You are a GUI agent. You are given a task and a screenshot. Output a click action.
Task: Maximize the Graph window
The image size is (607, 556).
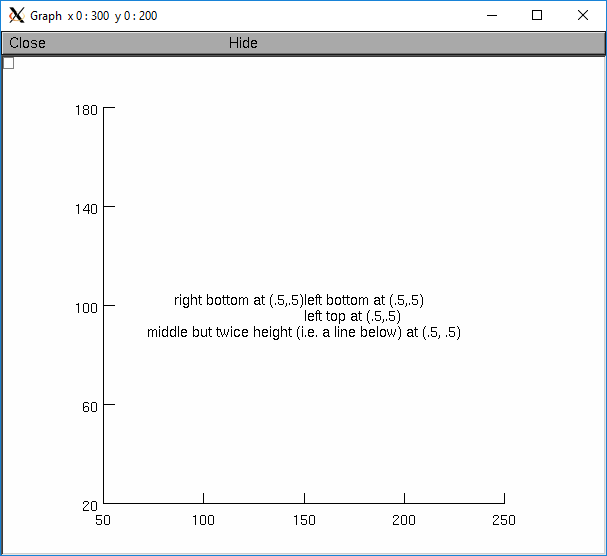coord(537,15)
